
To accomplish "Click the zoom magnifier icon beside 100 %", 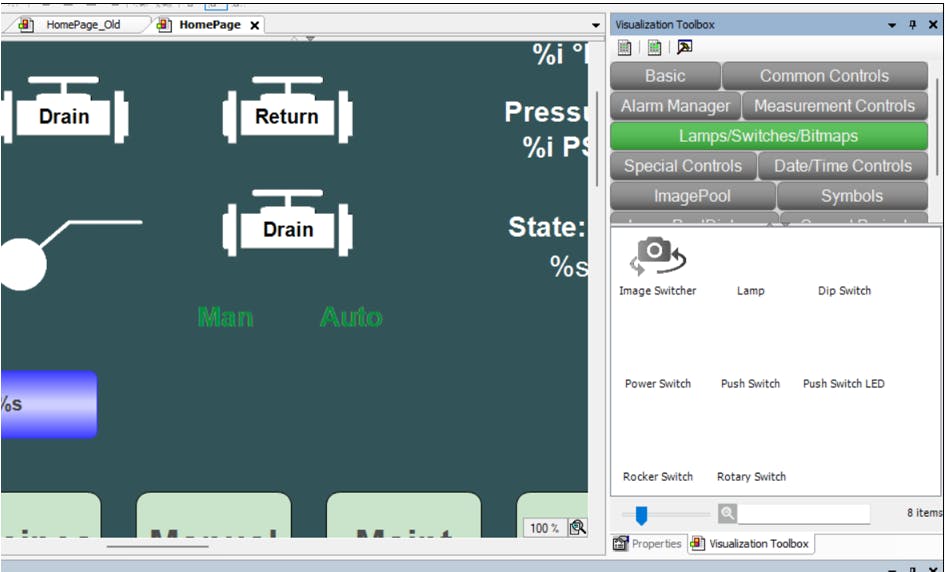I will (x=577, y=527).
